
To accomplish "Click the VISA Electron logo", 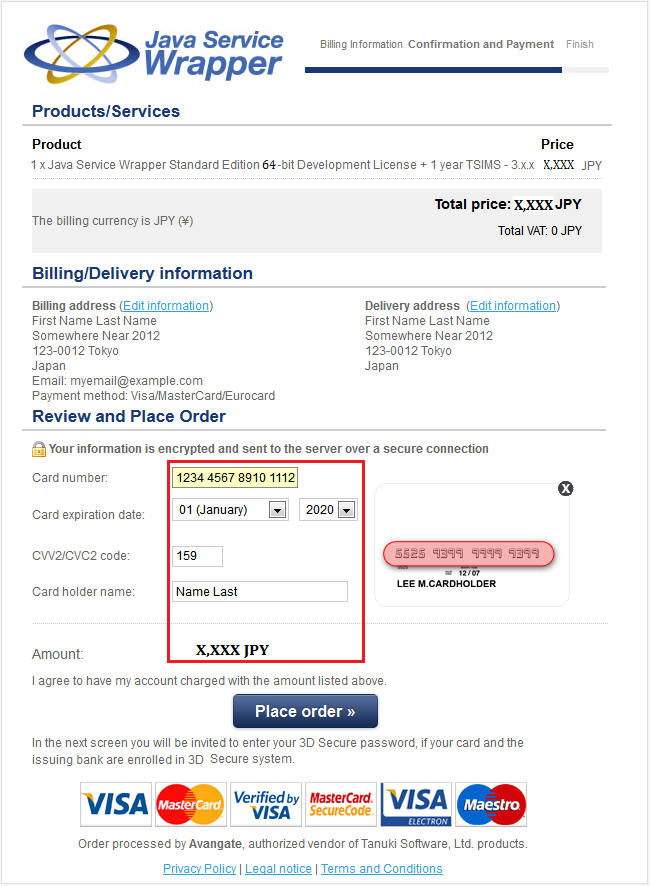I will 416,804.
